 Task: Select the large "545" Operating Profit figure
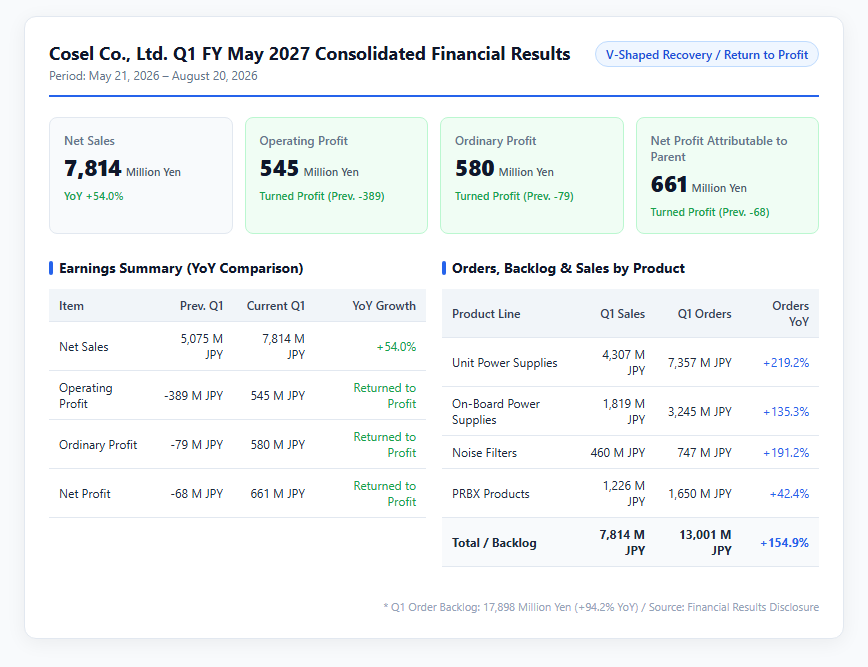(x=279, y=168)
